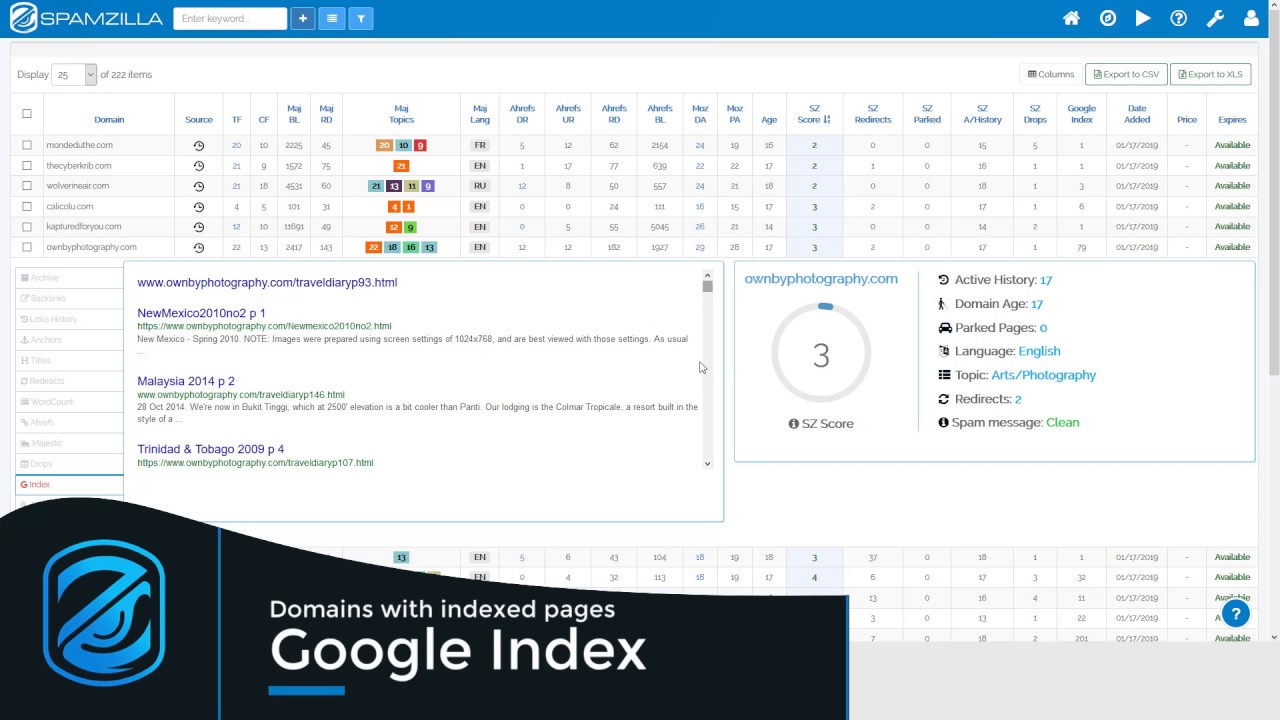Open the Display 25 items dropdown
The image size is (1280, 720).
pos(75,74)
